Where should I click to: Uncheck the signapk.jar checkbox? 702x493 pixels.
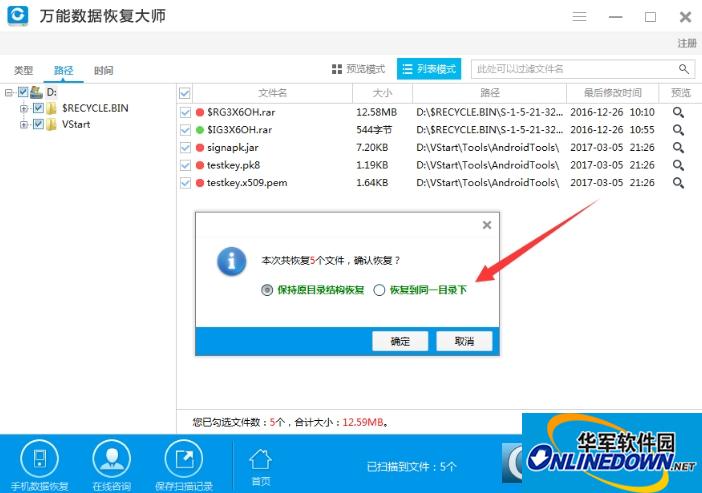pos(185,147)
